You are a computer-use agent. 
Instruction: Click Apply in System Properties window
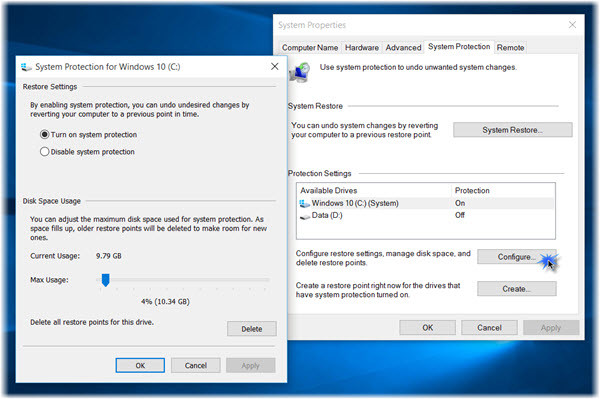(551, 328)
